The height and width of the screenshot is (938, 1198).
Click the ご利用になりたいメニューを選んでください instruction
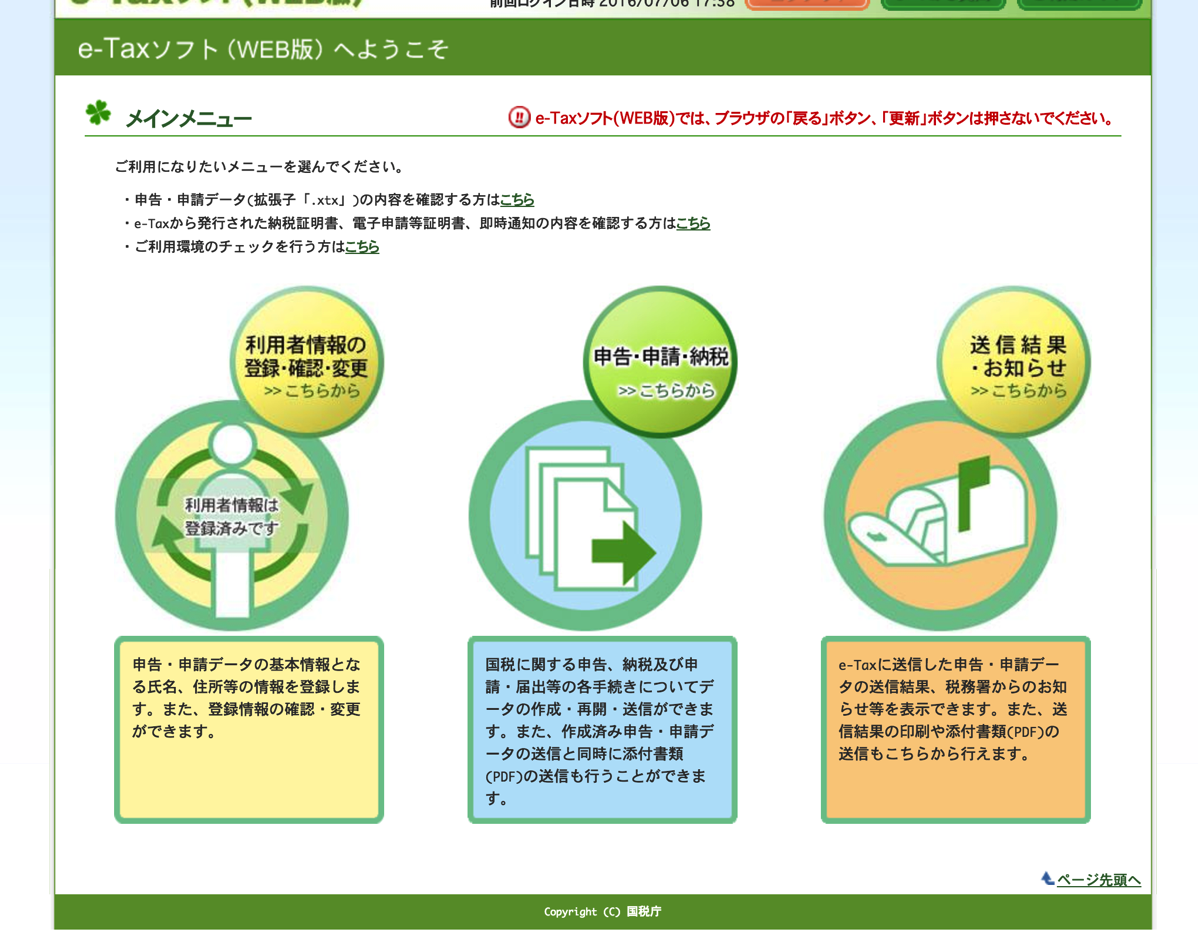[260, 167]
